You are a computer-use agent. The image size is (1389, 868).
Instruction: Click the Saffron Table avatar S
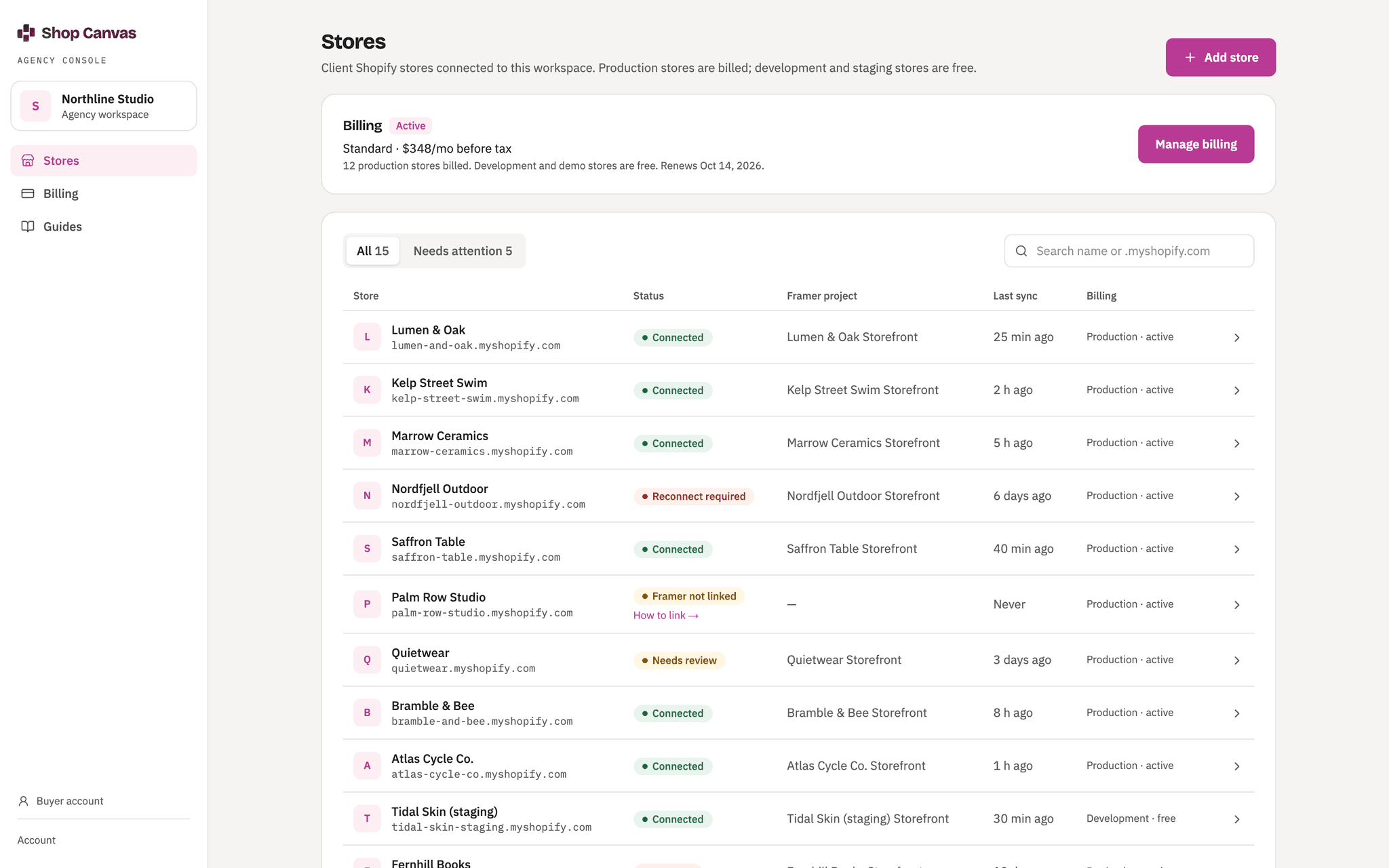coord(367,549)
